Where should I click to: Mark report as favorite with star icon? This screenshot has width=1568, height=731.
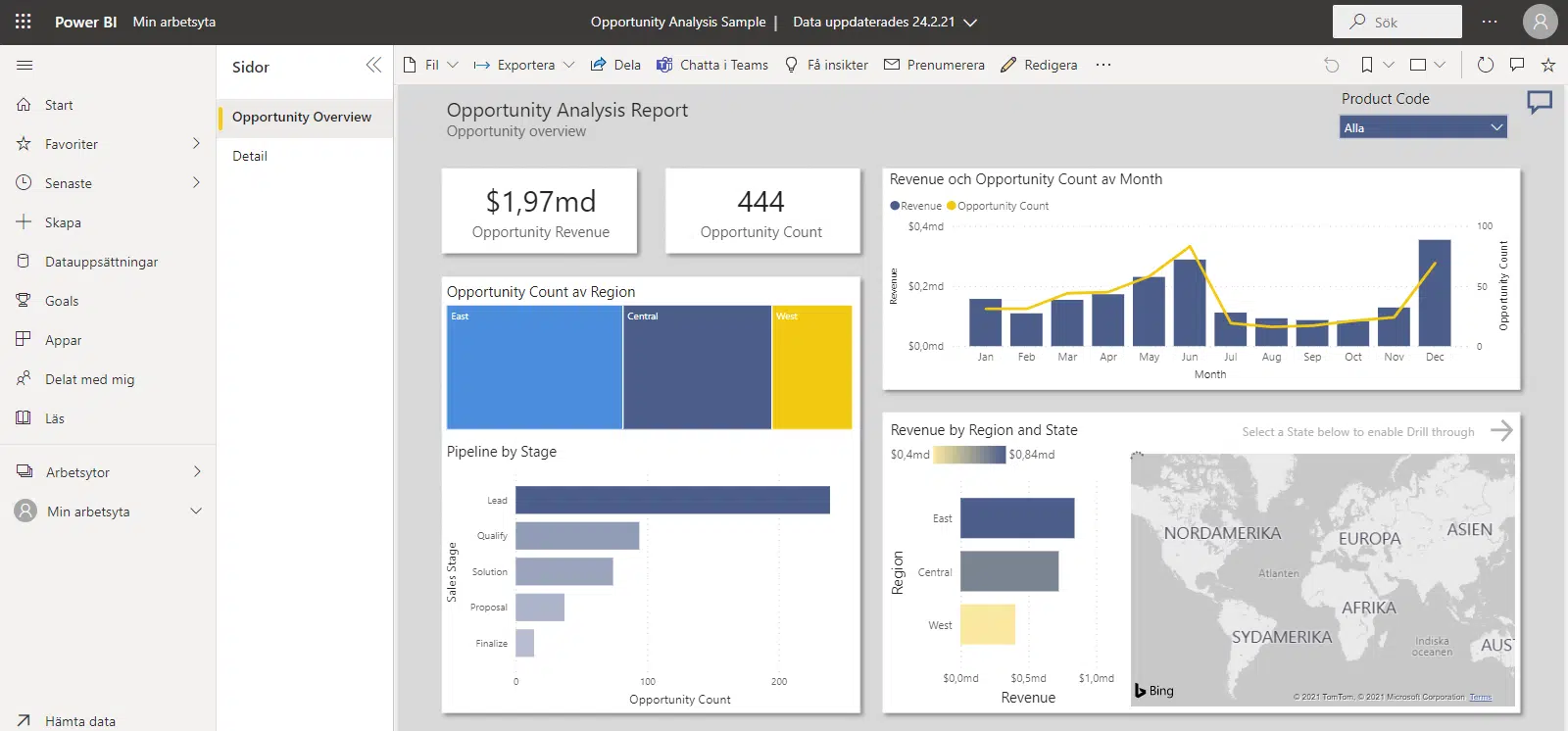[1548, 65]
